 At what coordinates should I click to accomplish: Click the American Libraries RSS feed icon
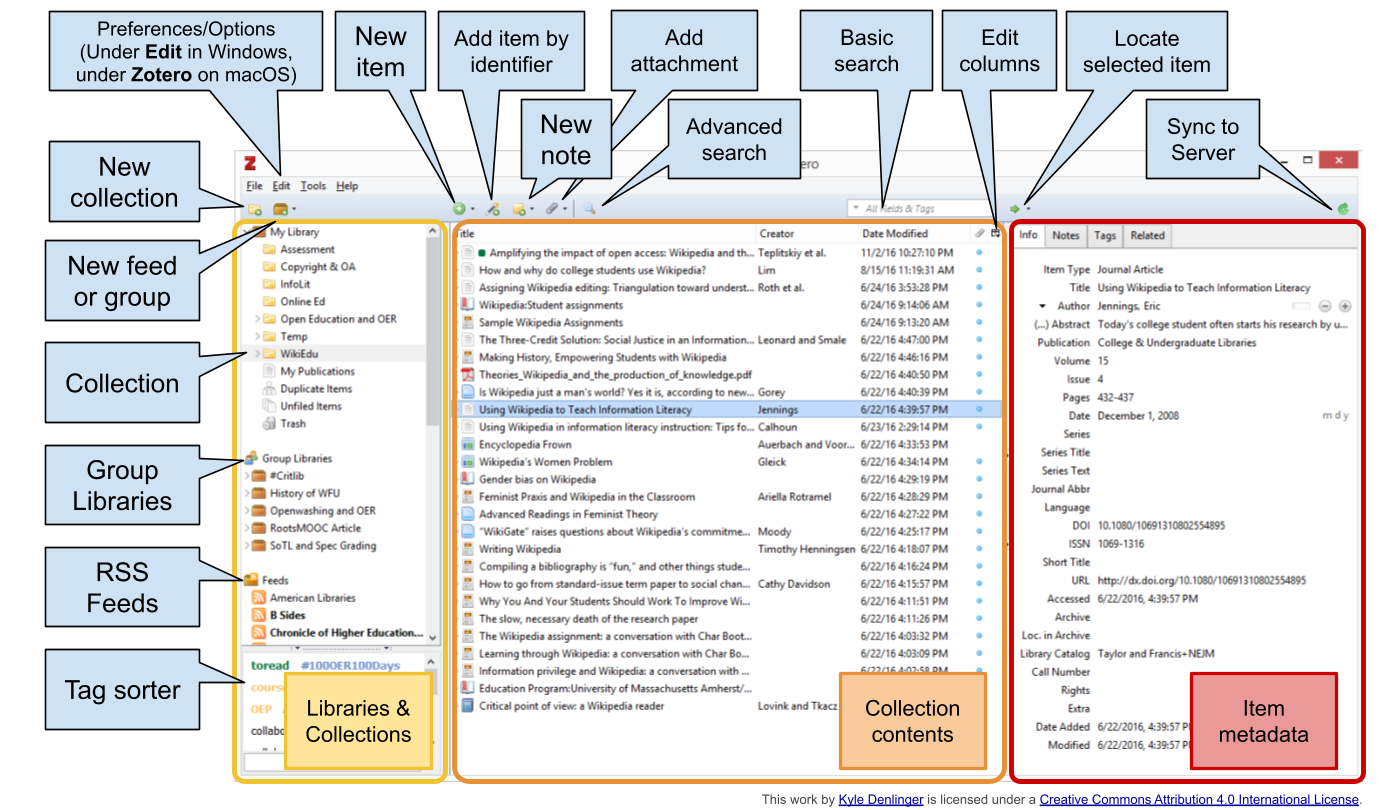pyautogui.click(x=258, y=598)
